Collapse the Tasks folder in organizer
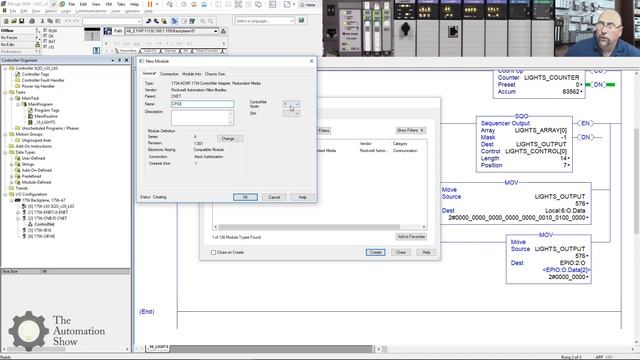This screenshot has width=640, height=360. tap(6, 92)
